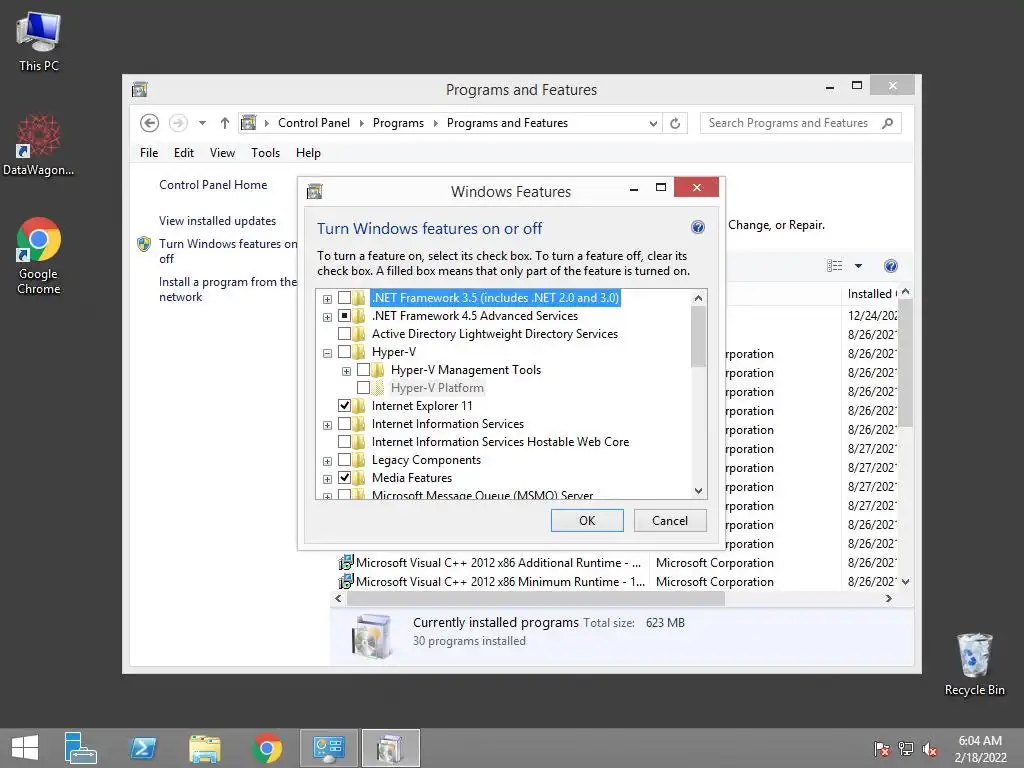Switch to Programs and Features taskbar item
The width and height of the screenshot is (1024, 768).
391,748
